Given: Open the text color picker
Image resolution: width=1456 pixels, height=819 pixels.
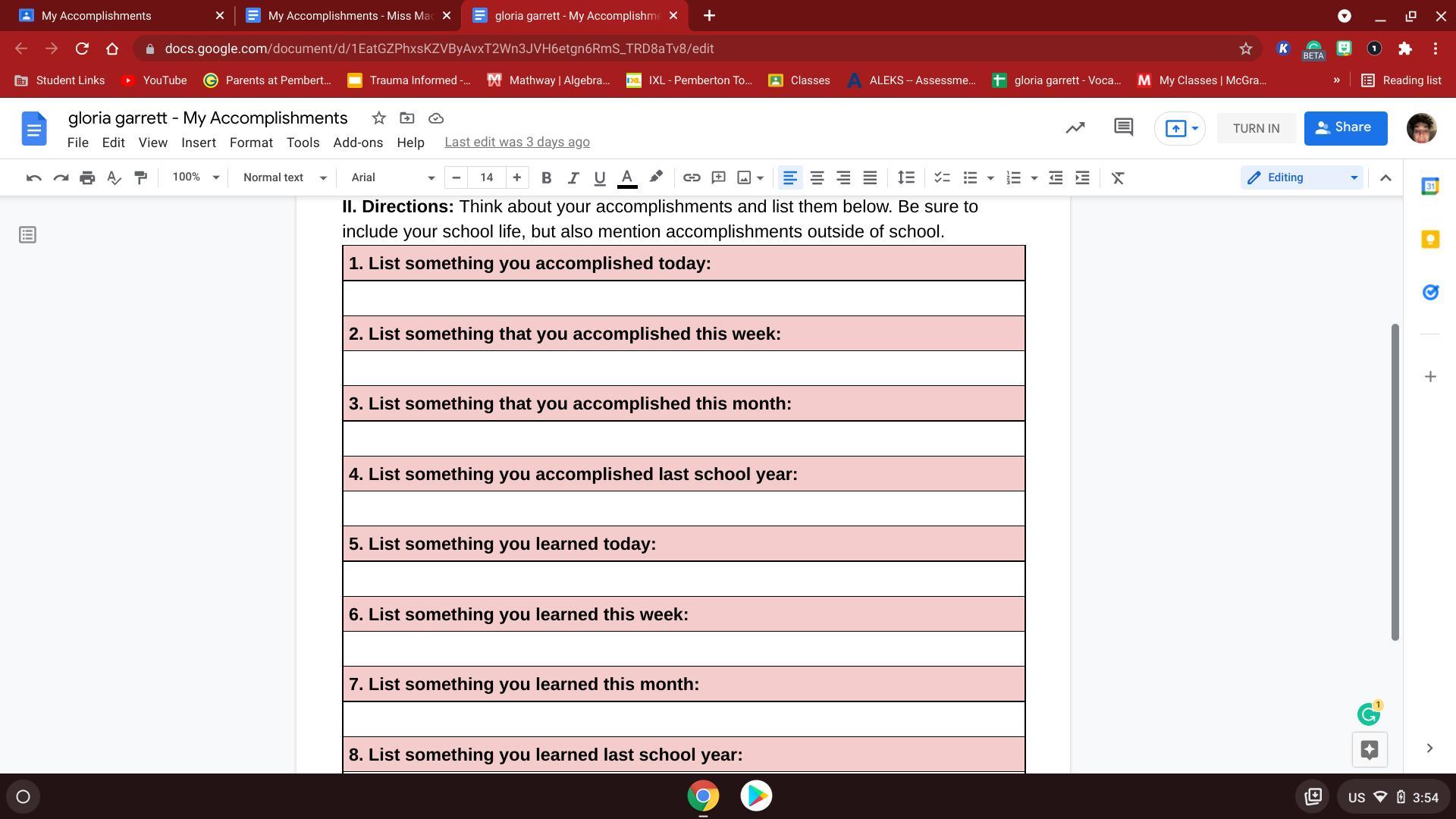Looking at the screenshot, I should coord(627,177).
